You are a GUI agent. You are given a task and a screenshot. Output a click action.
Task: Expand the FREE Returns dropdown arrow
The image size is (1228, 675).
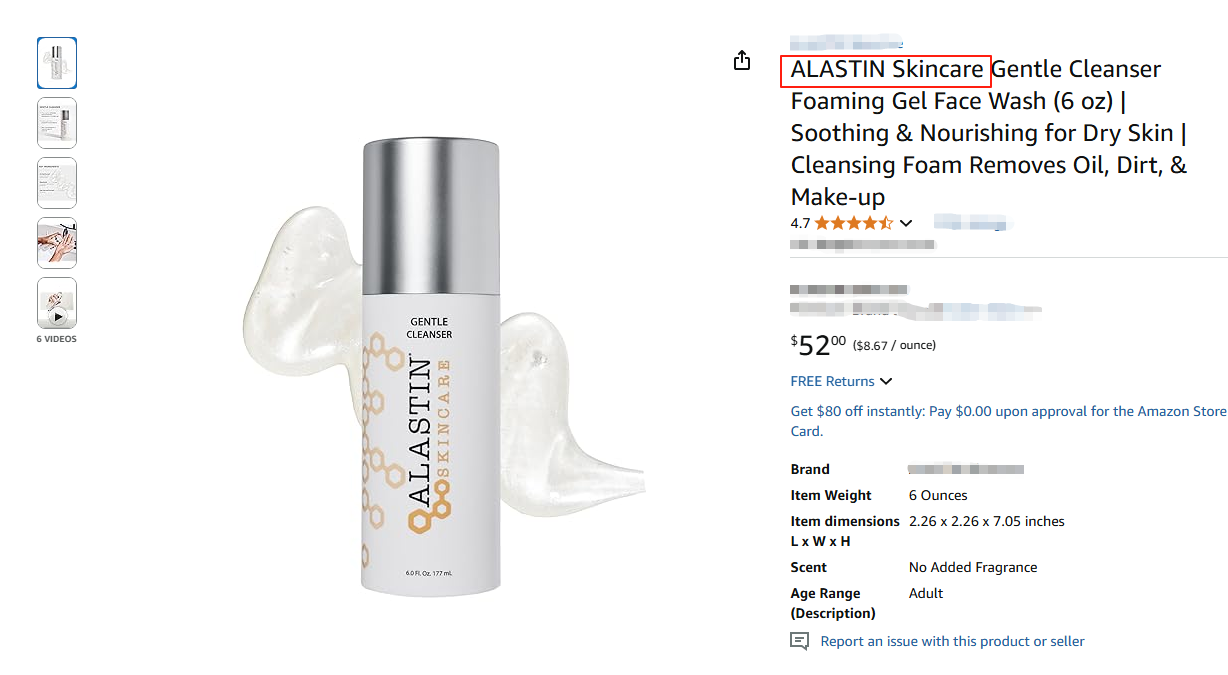885,381
